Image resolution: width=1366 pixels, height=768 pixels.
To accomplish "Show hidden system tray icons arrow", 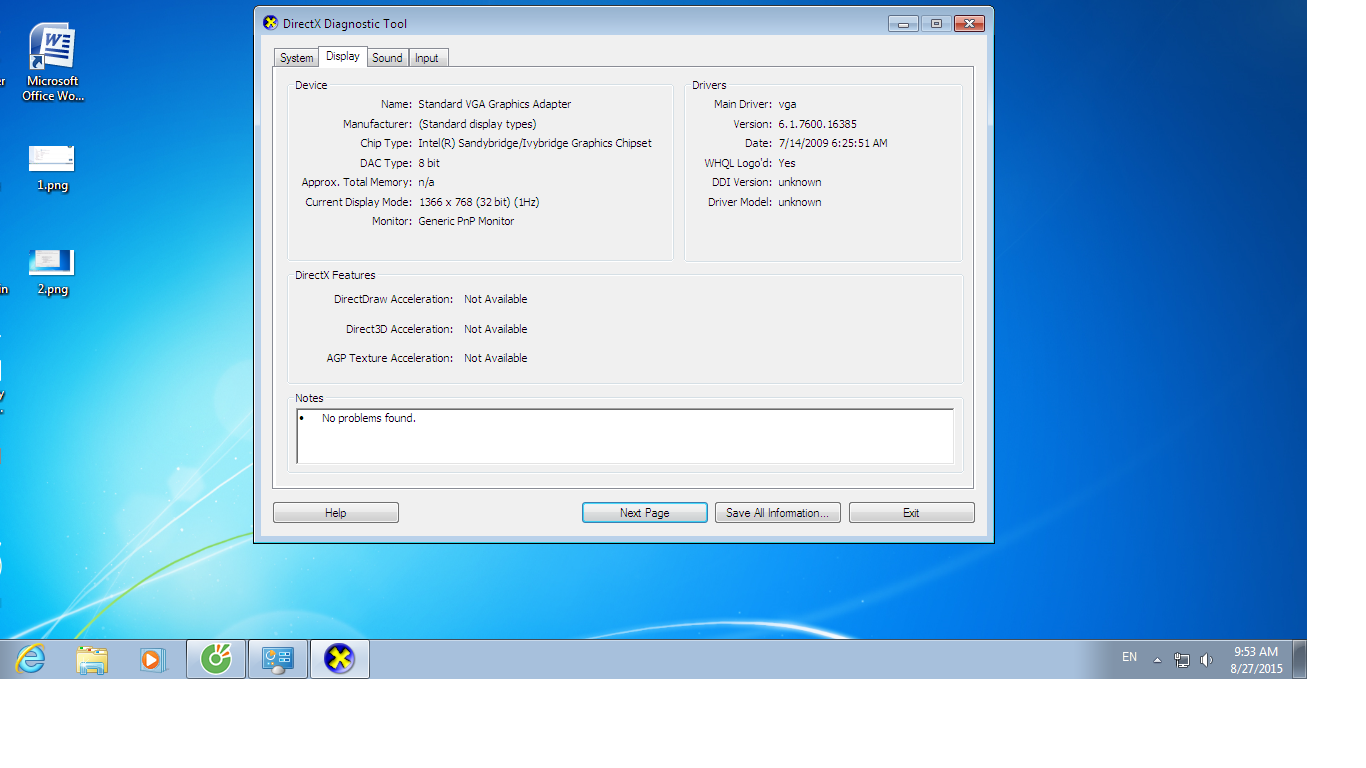I will pos(1157,660).
